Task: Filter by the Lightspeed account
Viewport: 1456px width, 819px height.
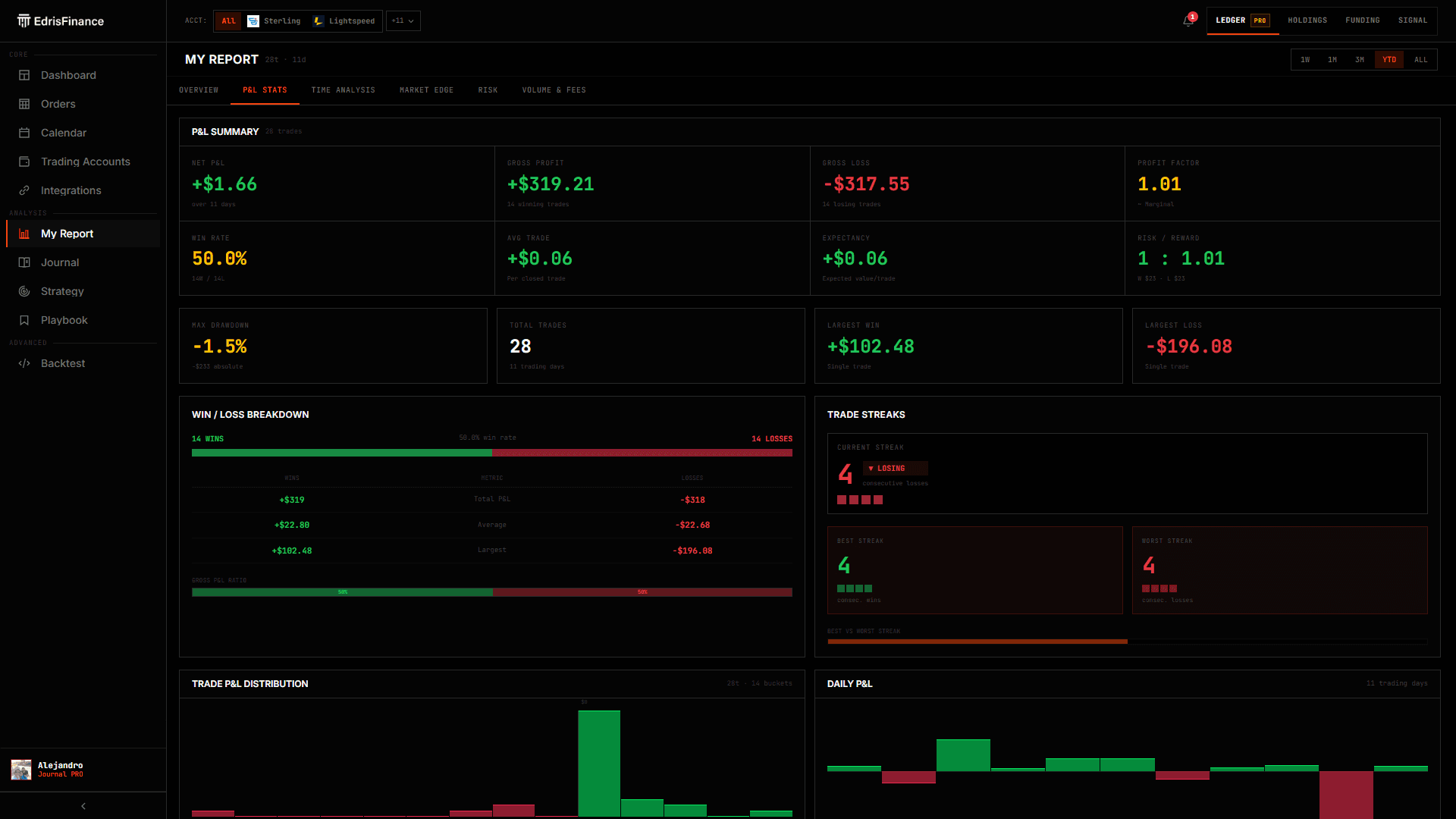Action: point(344,21)
